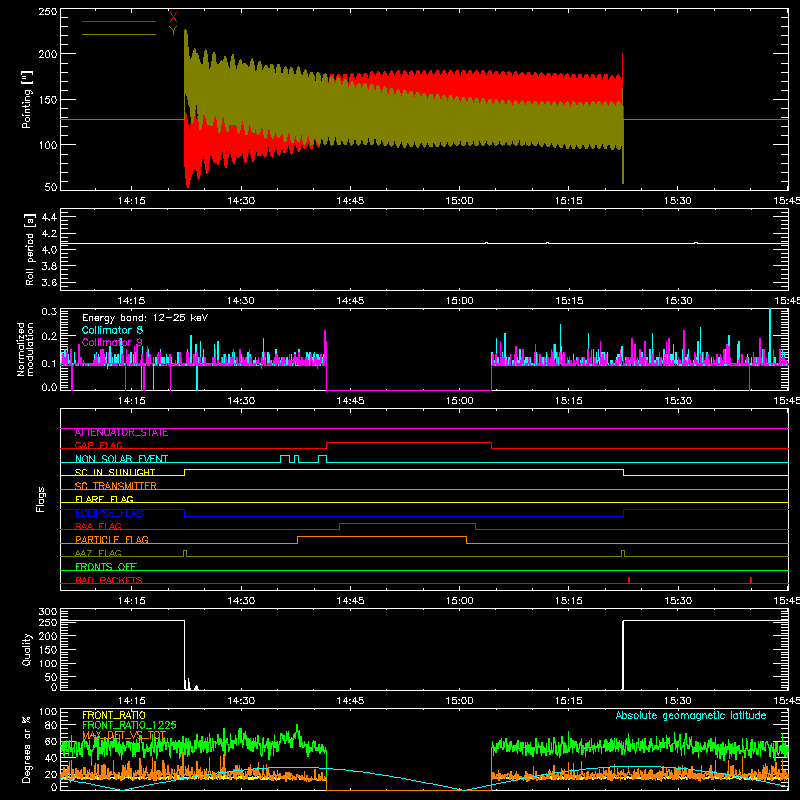Click the raised GAP_FLAG segment
The height and width of the screenshot is (800, 800).
(409, 442)
